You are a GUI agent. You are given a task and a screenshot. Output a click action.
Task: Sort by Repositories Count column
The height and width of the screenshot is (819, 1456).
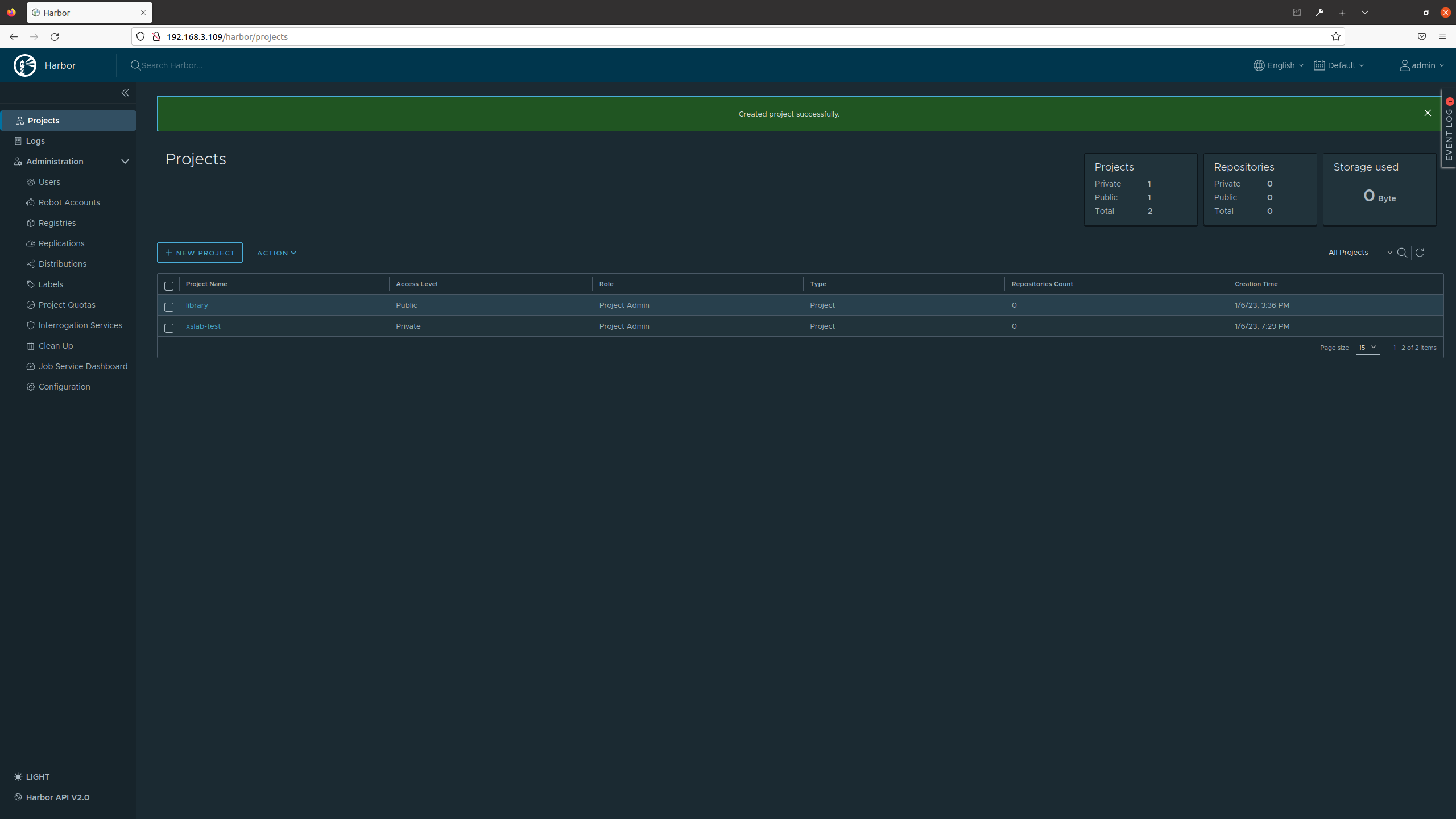(x=1042, y=284)
